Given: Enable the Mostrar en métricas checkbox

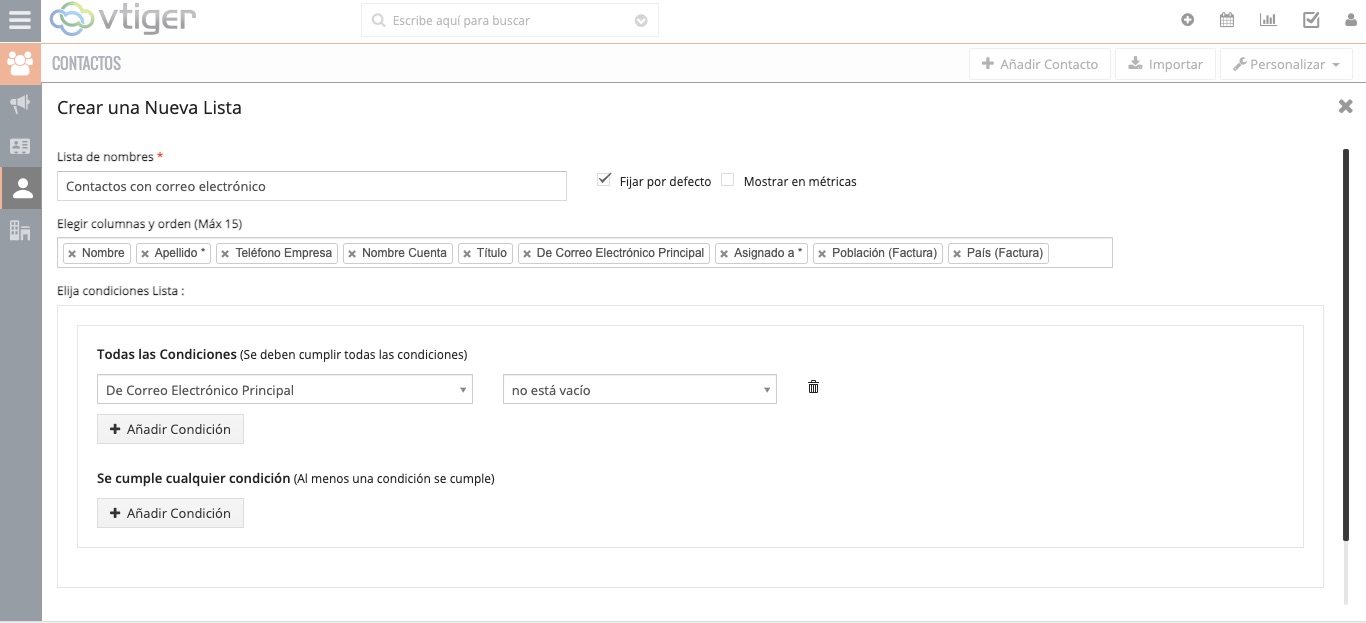Looking at the screenshot, I should 728,180.
